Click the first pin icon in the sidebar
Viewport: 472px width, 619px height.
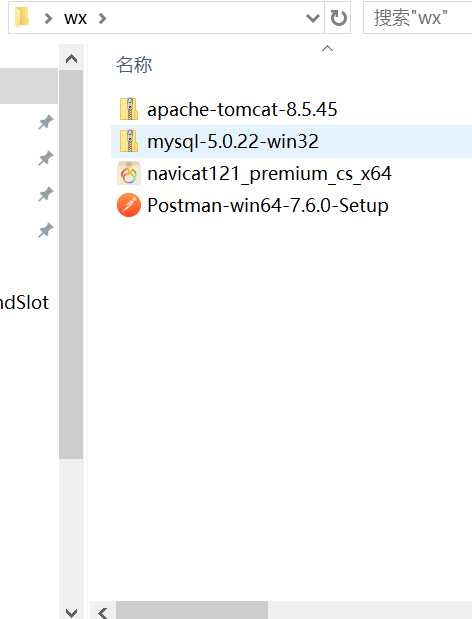[x=45, y=122]
